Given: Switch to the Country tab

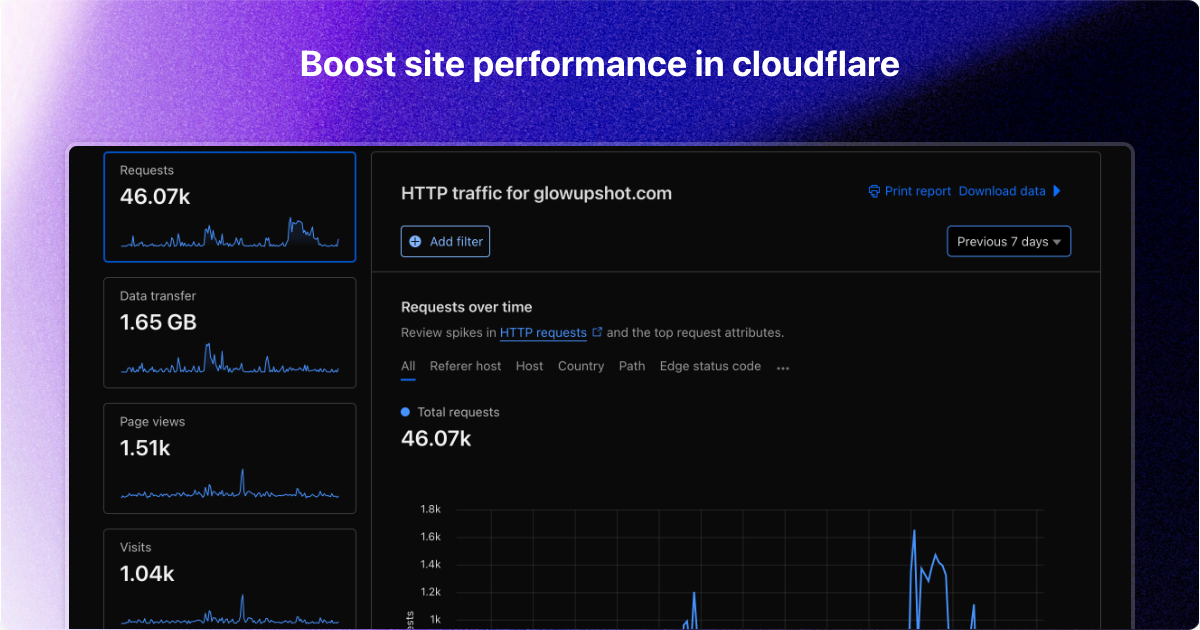Looking at the screenshot, I should click(581, 366).
